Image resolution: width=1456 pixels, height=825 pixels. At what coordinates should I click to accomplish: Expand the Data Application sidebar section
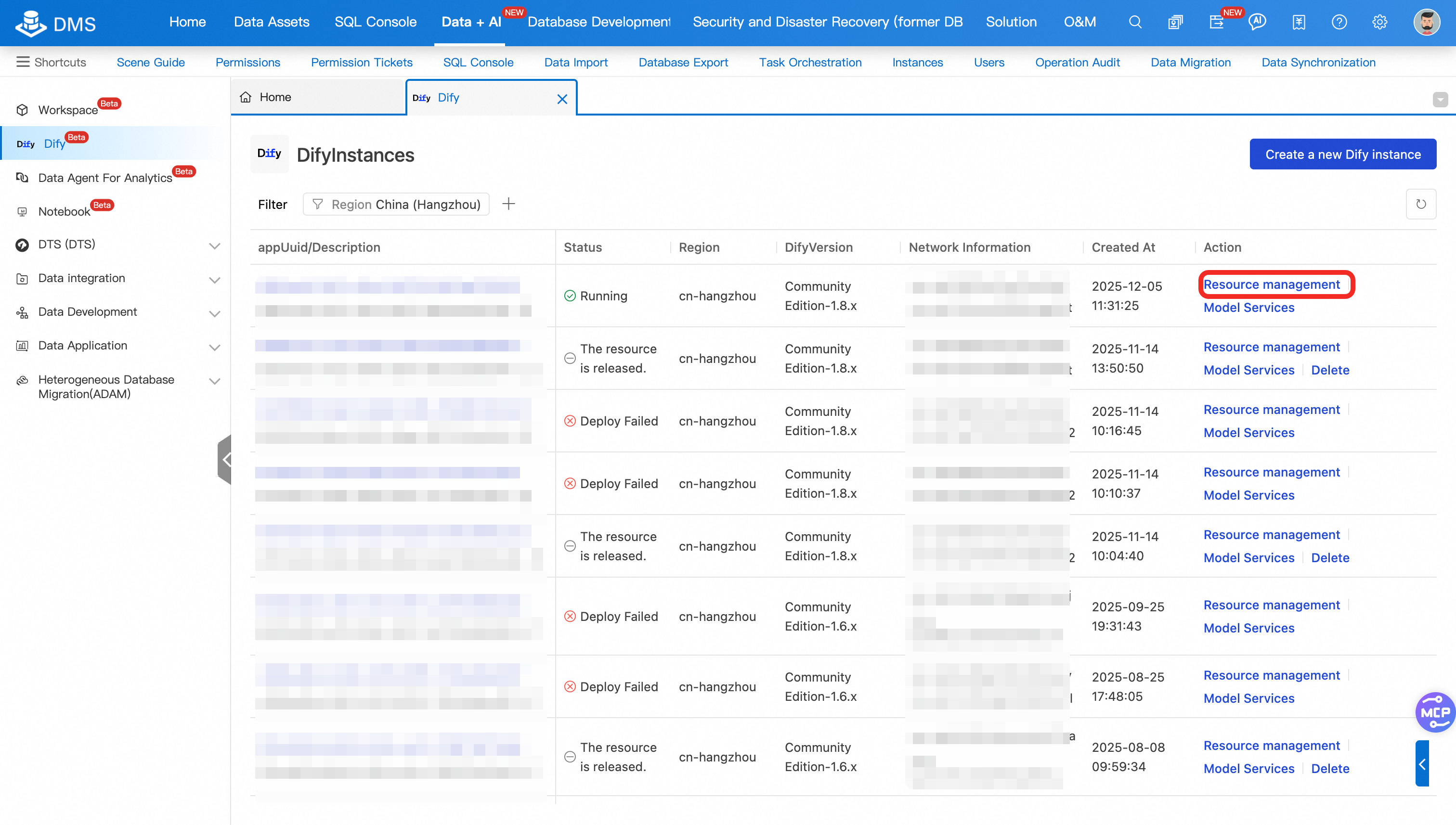[x=214, y=347]
